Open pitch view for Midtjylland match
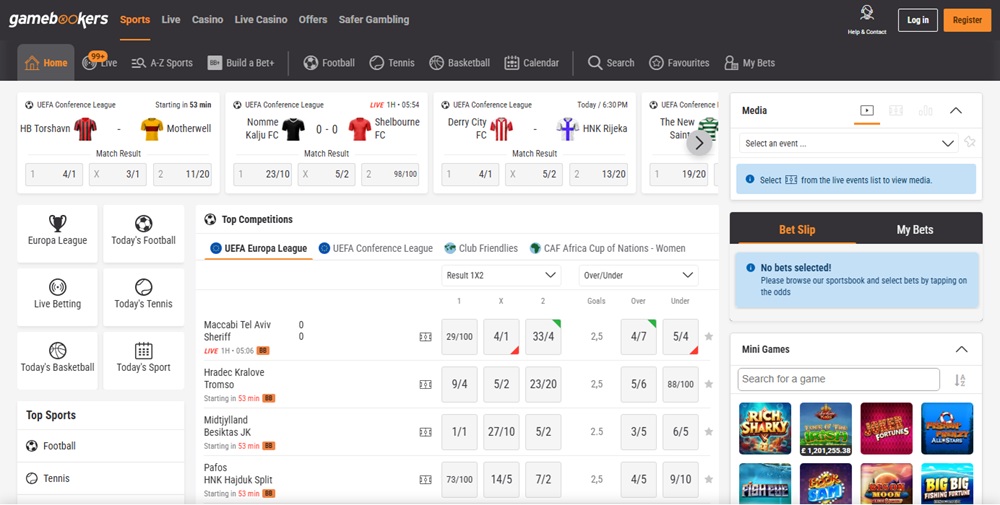 (425, 432)
